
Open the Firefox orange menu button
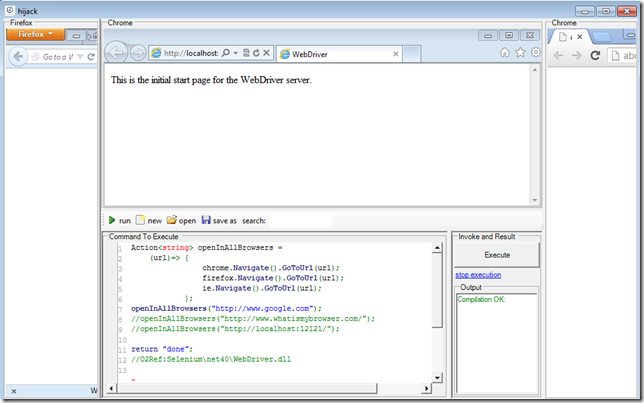(x=35, y=34)
